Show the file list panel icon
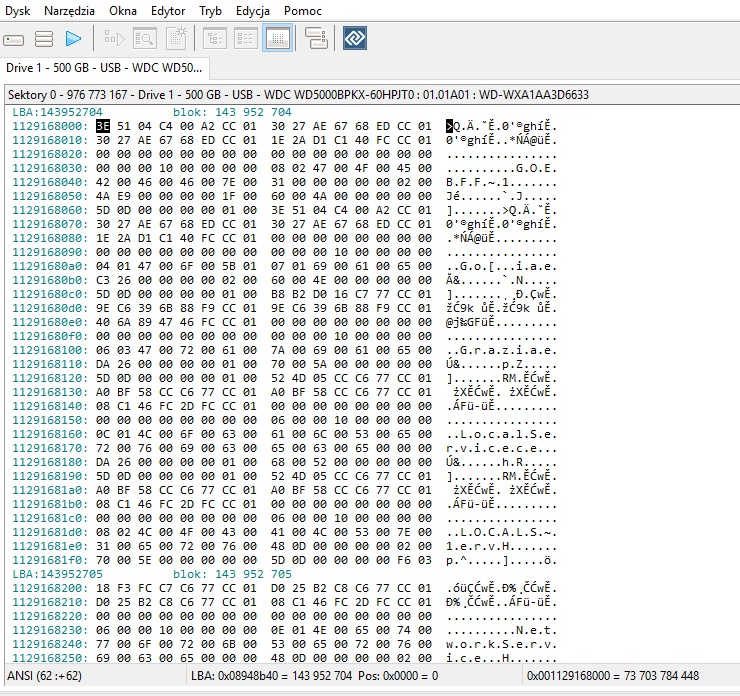 tap(245, 38)
